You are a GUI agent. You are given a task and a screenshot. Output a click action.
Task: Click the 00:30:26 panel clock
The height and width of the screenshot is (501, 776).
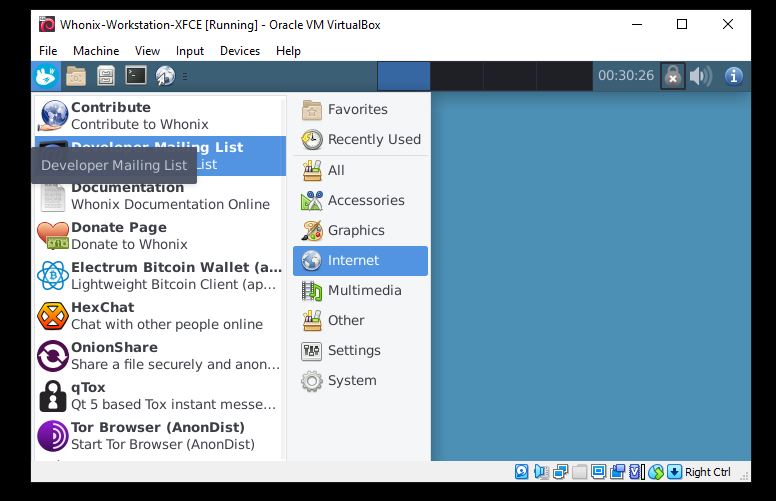(626, 76)
